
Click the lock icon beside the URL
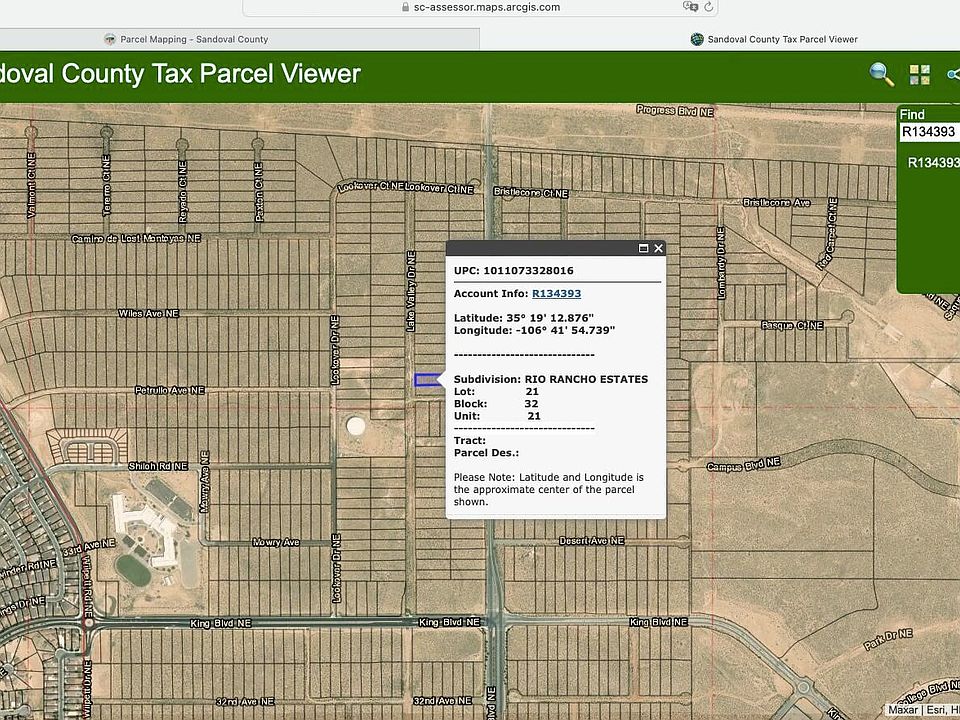click(x=404, y=7)
